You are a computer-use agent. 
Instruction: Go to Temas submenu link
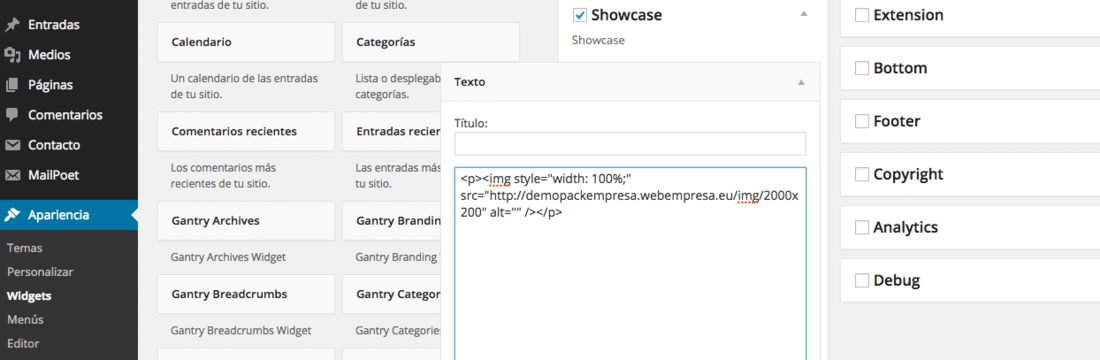click(25, 248)
